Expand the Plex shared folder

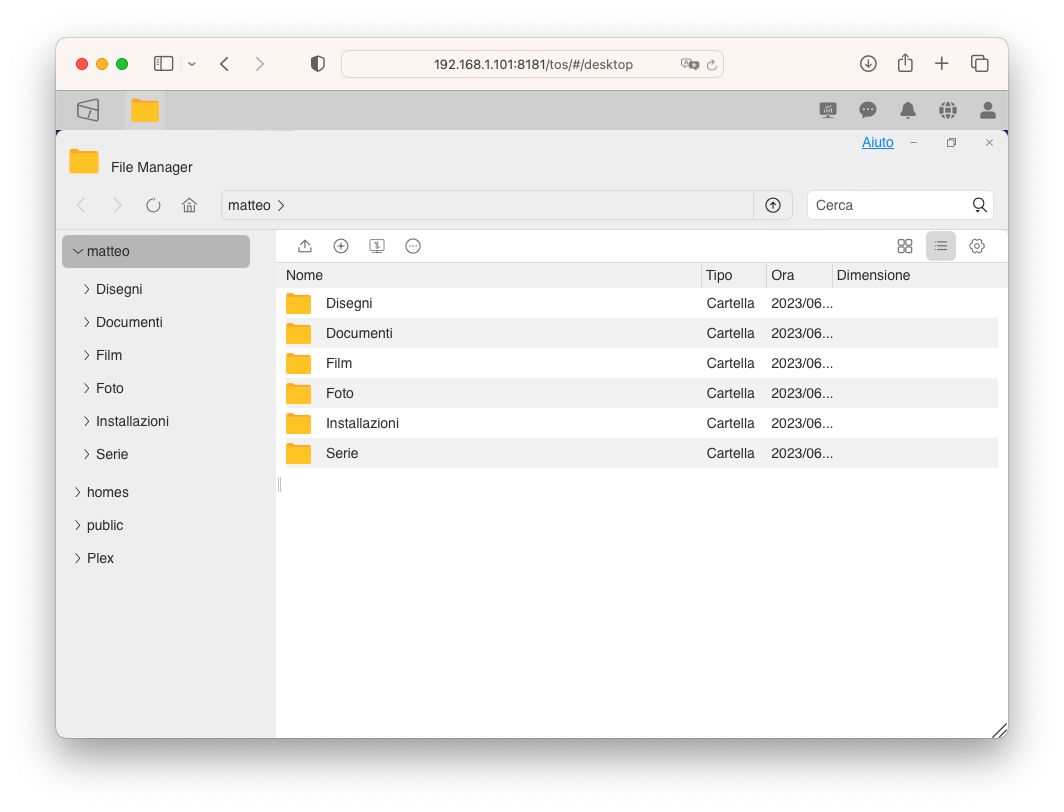[78, 558]
